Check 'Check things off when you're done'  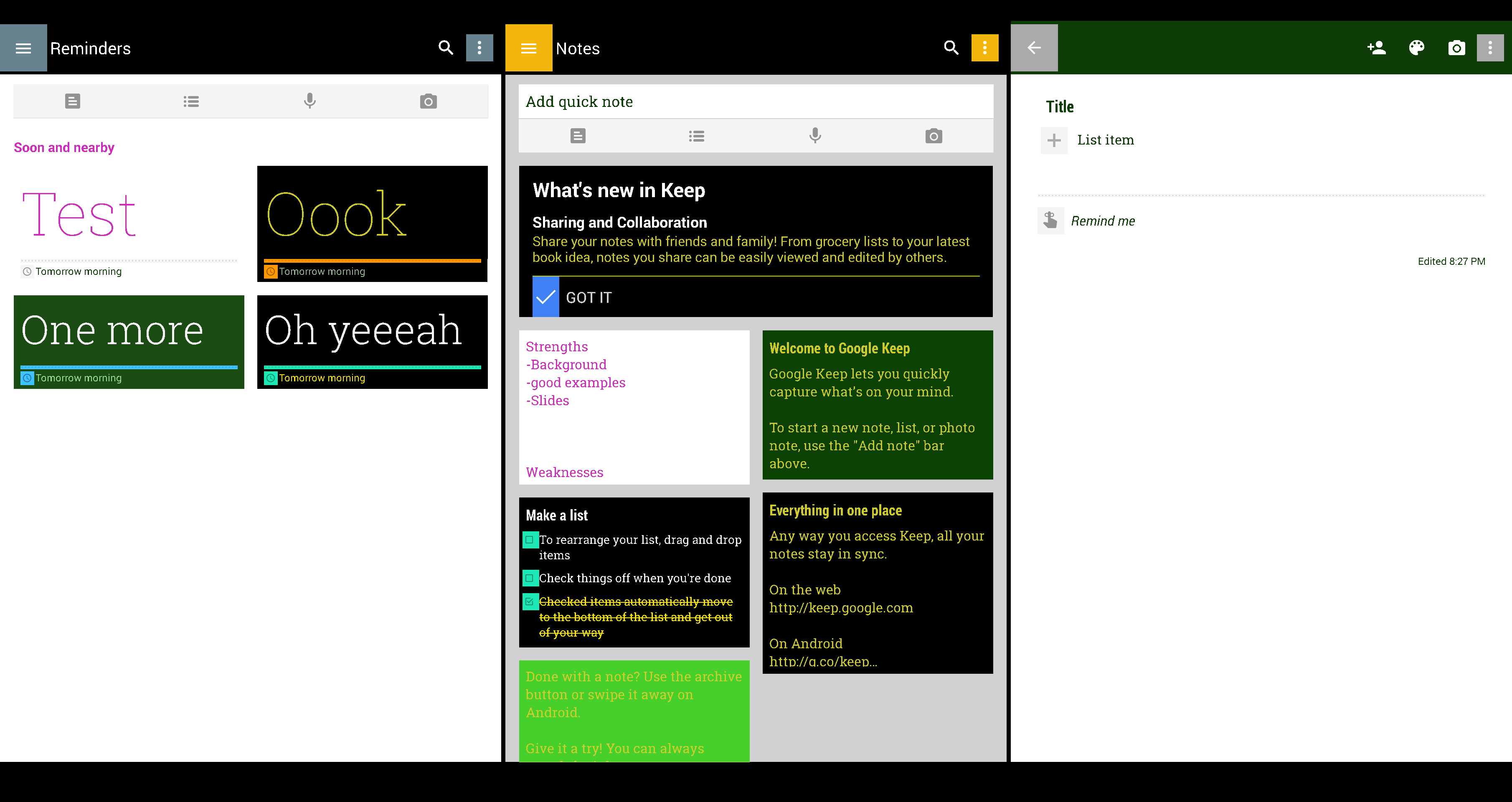(x=530, y=578)
